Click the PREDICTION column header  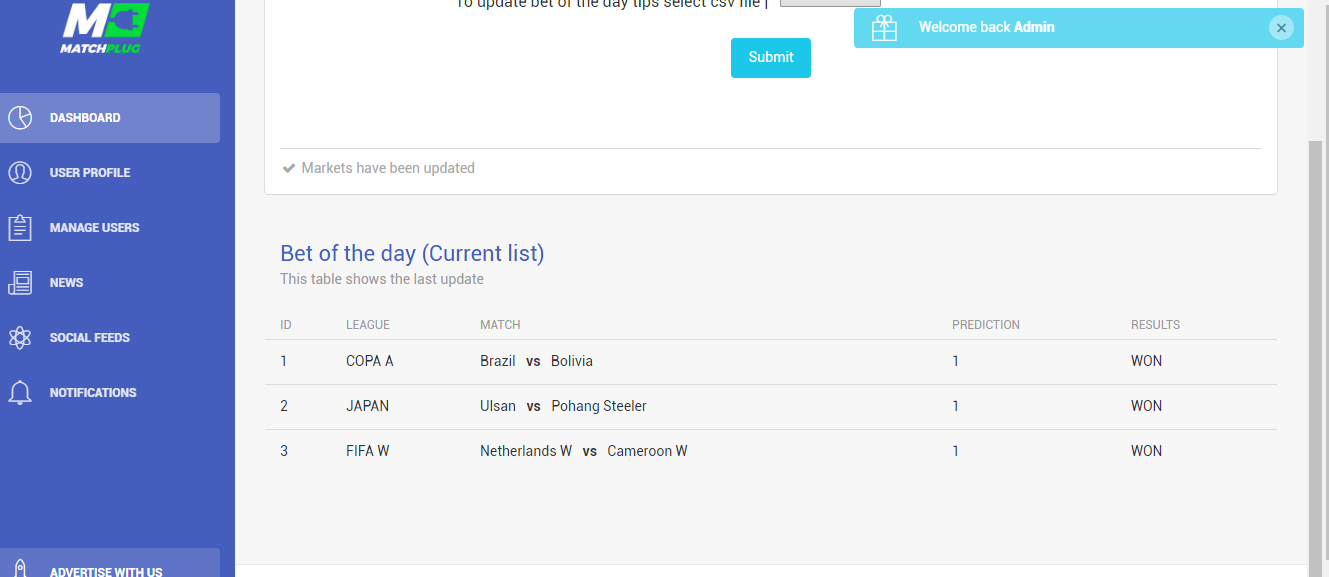[985, 325]
